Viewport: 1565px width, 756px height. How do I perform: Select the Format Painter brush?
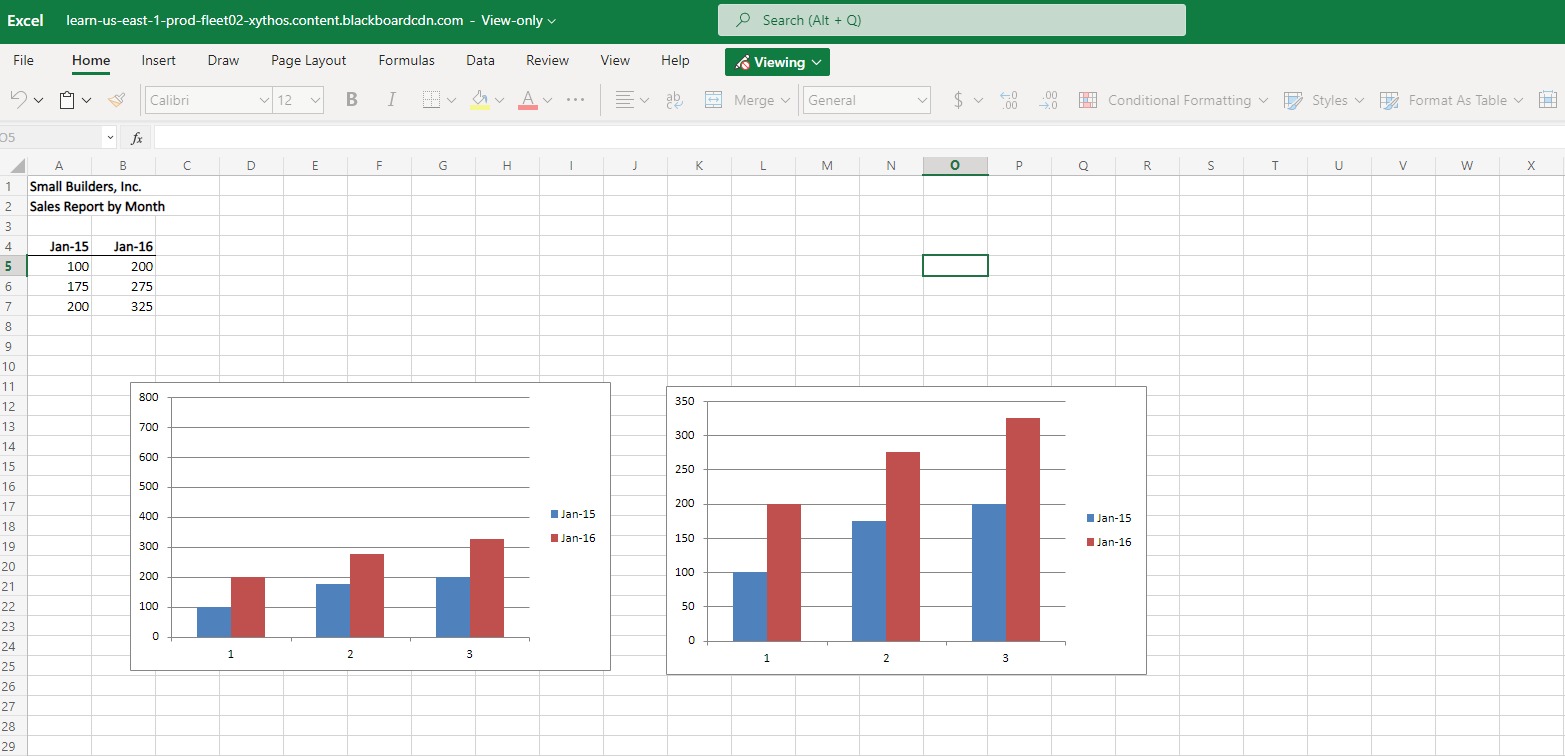[117, 100]
